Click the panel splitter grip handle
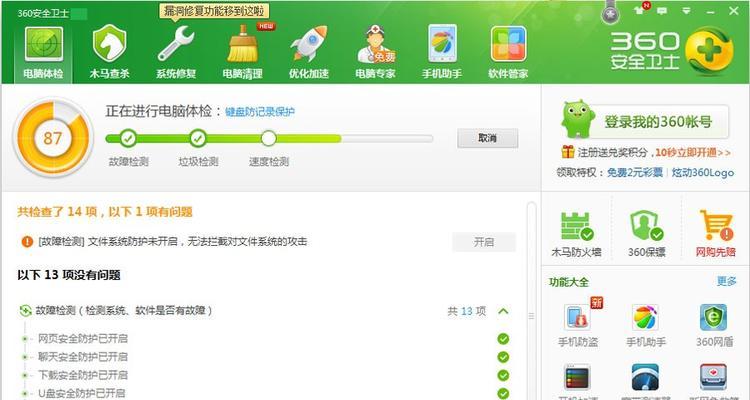Image resolution: width=750 pixels, height=400 pixels. [531, 316]
